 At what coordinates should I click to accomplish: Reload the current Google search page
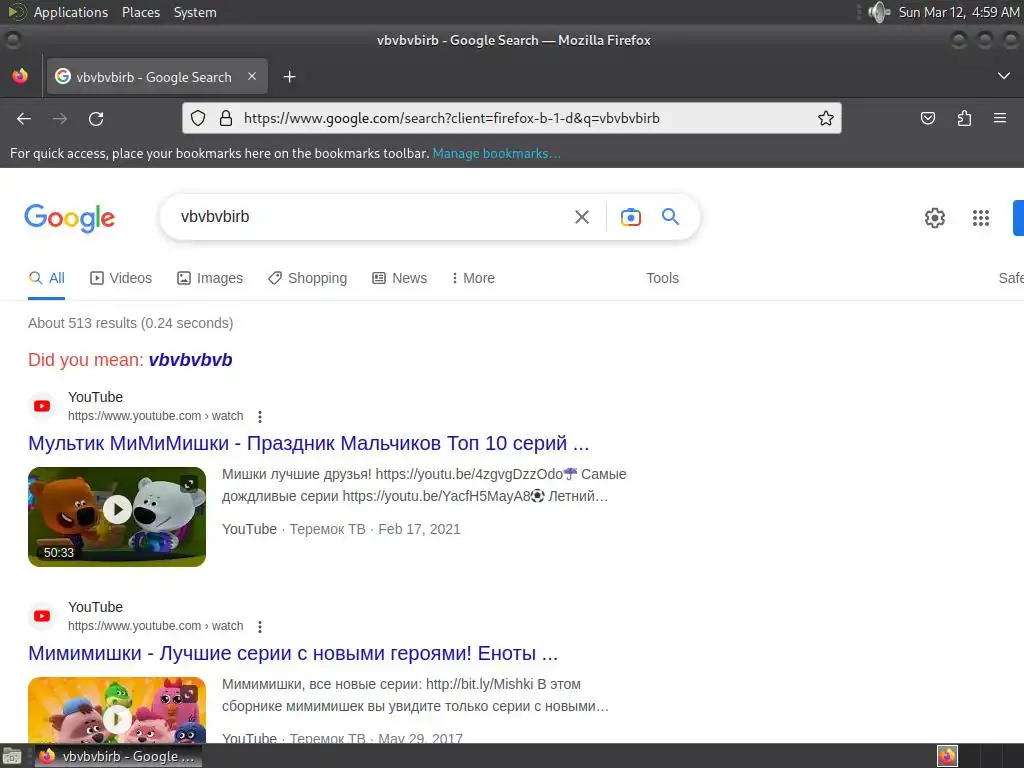pyautogui.click(x=96, y=118)
